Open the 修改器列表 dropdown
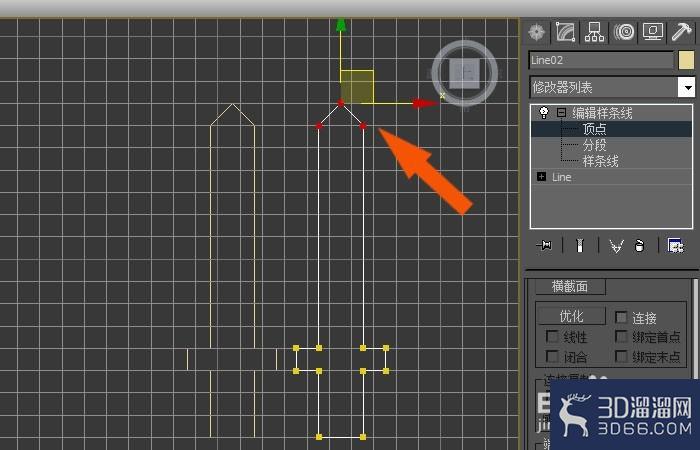The height and width of the screenshot is (450, 700). 687,87
